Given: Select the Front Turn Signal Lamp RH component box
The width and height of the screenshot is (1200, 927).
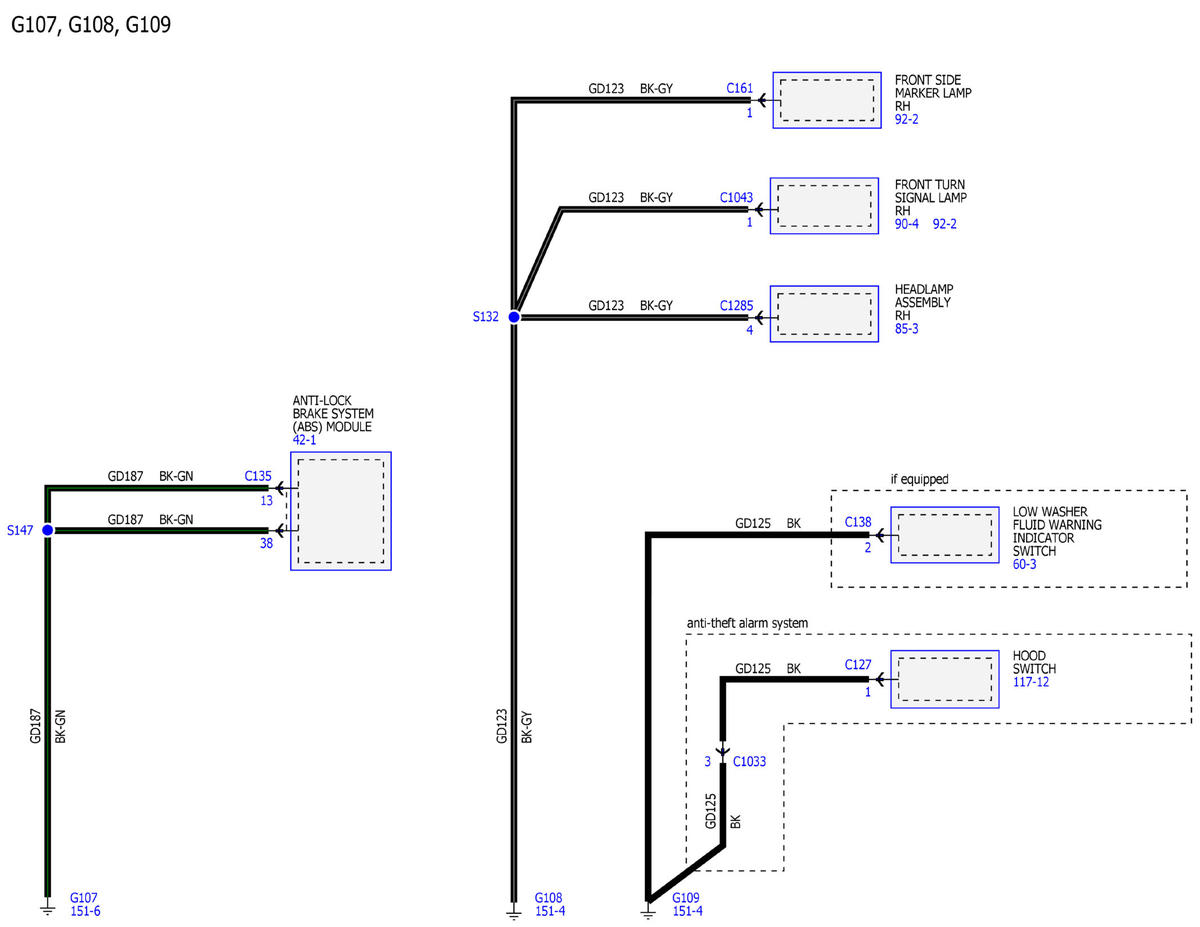Looking at the screenshot, I should (825, 206).
